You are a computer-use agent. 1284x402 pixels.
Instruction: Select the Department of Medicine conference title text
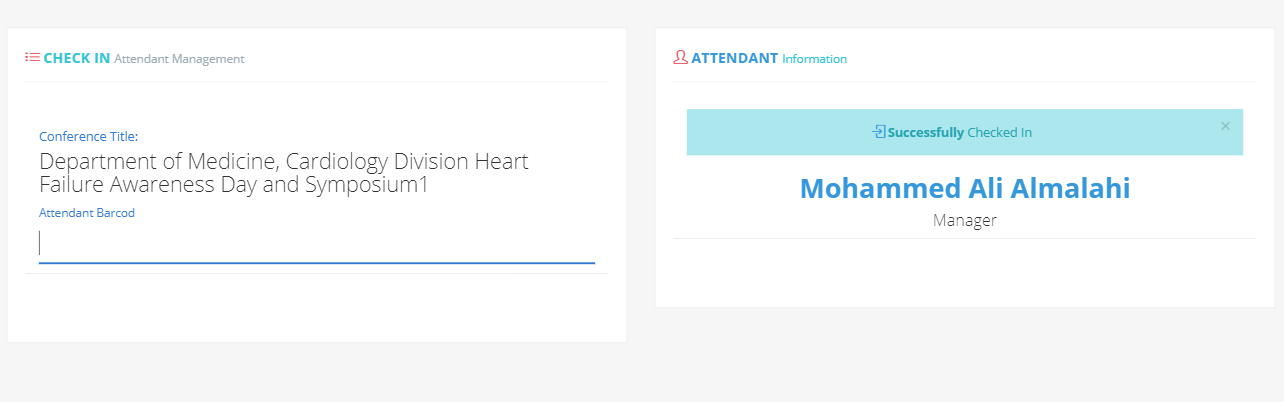click(x=284, y=173)
